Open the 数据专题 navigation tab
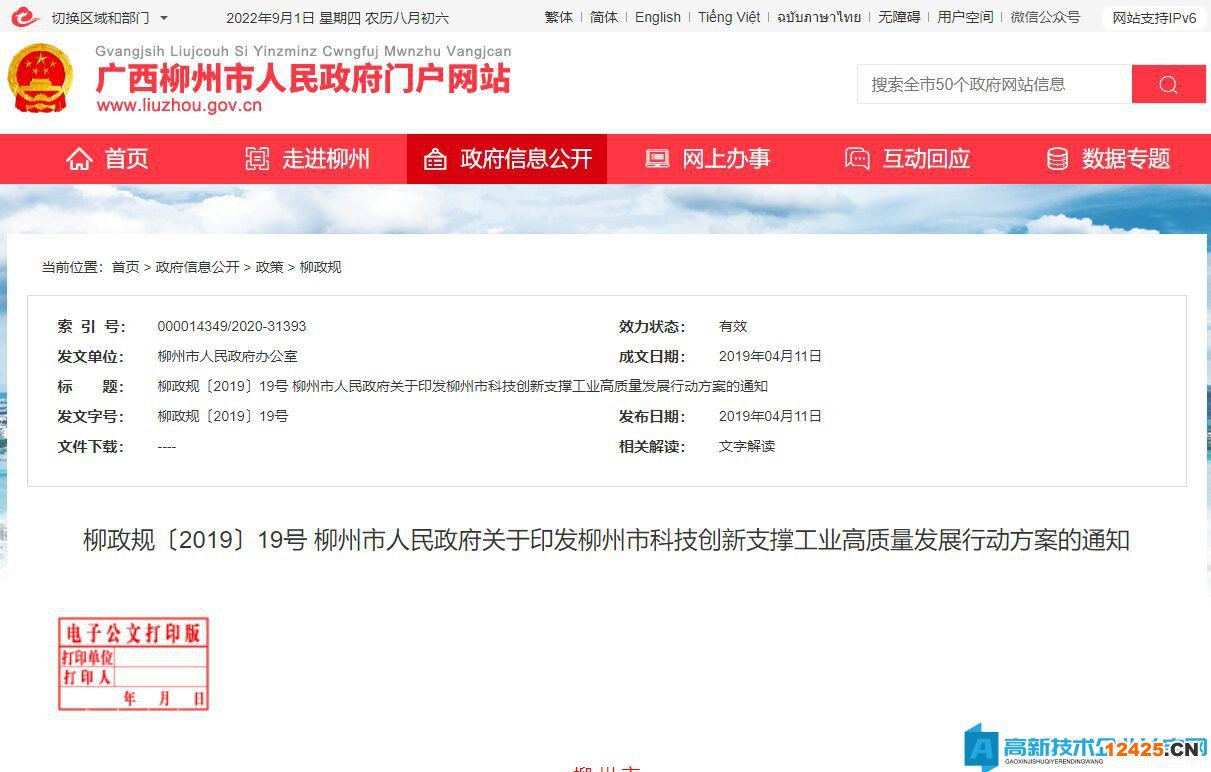 1107,159
